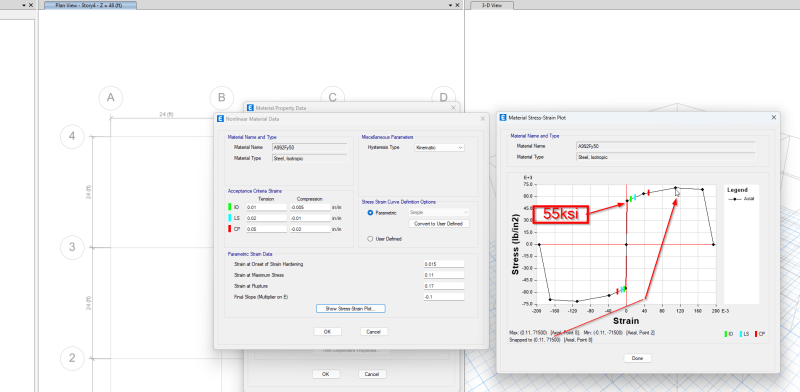Close the Material Stress-Strain Plot window
Screen dimensions: 800x392
point(773,117)
